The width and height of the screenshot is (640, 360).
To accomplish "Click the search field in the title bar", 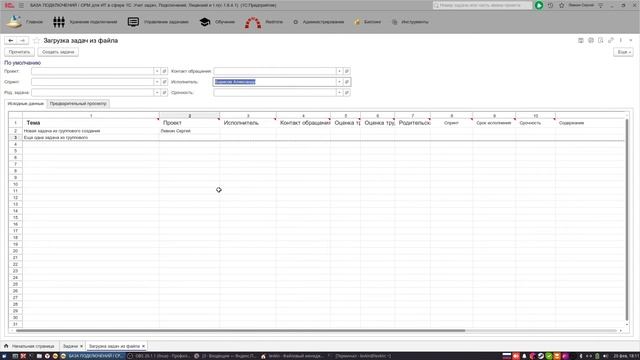I will pos(482,5).
